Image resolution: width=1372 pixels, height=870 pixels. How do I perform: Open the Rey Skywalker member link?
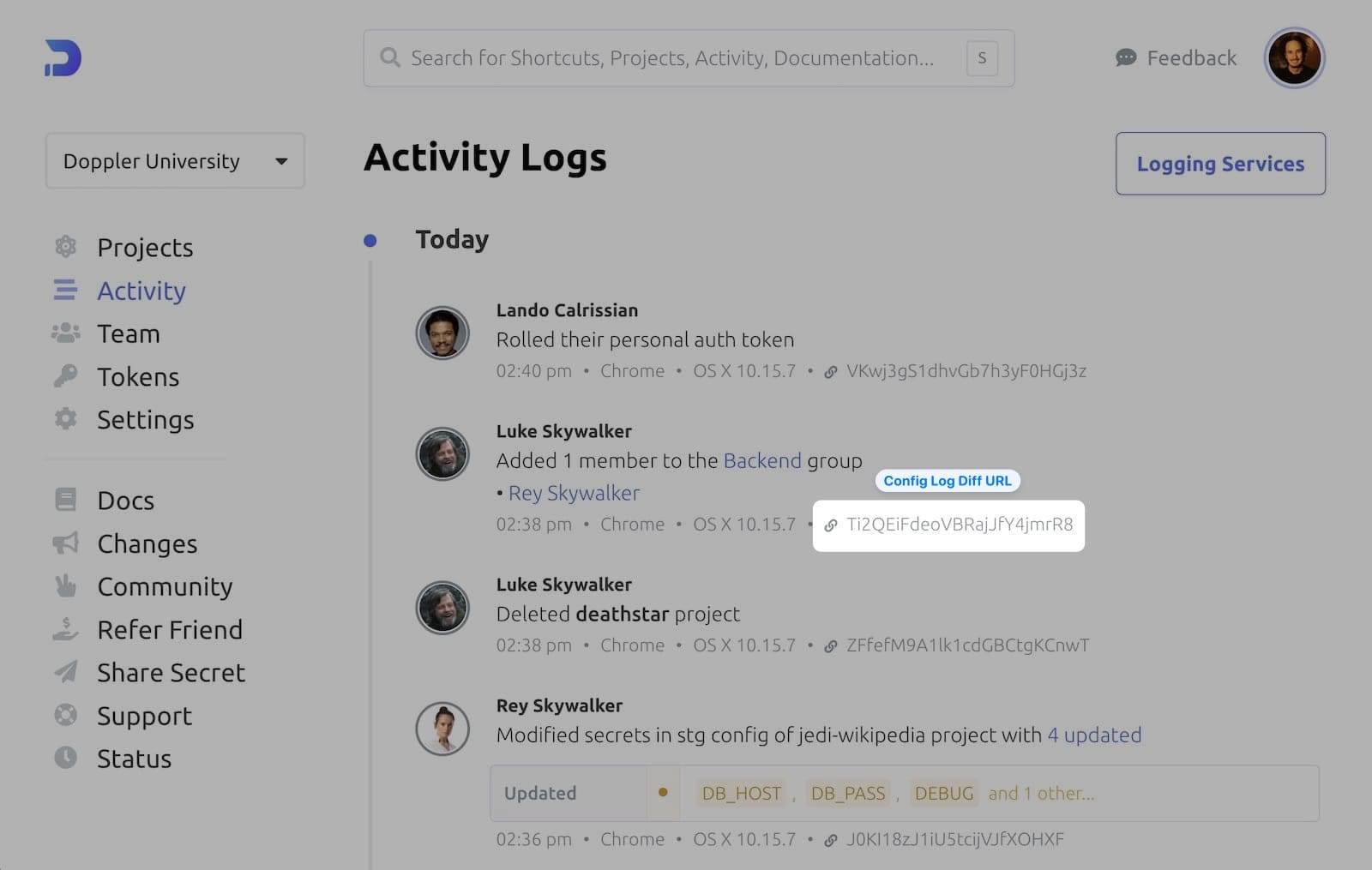coord(574,493)
